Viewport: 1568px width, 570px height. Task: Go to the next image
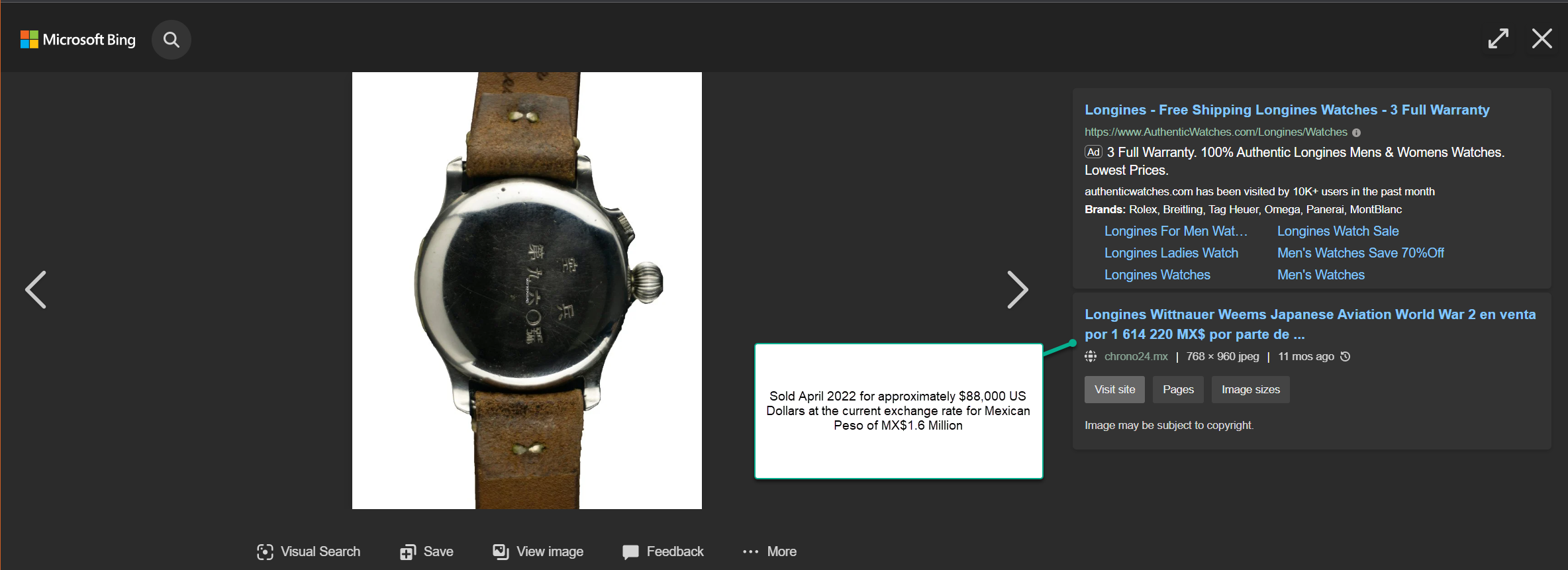tap(1017, 289)
